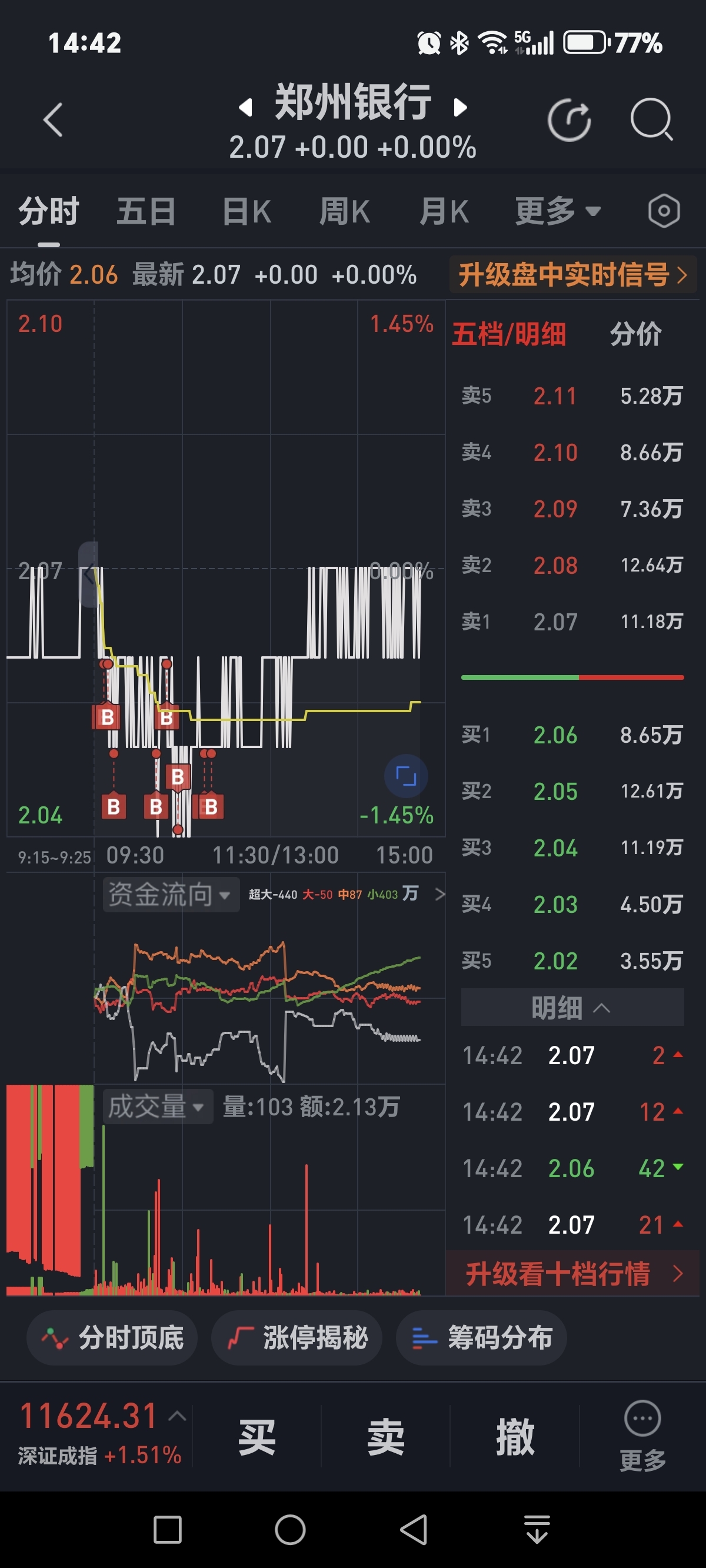The image size is (706, 1568).
Task: Collapse the pre-market panel arrow handle
Action: pos(88,574)
